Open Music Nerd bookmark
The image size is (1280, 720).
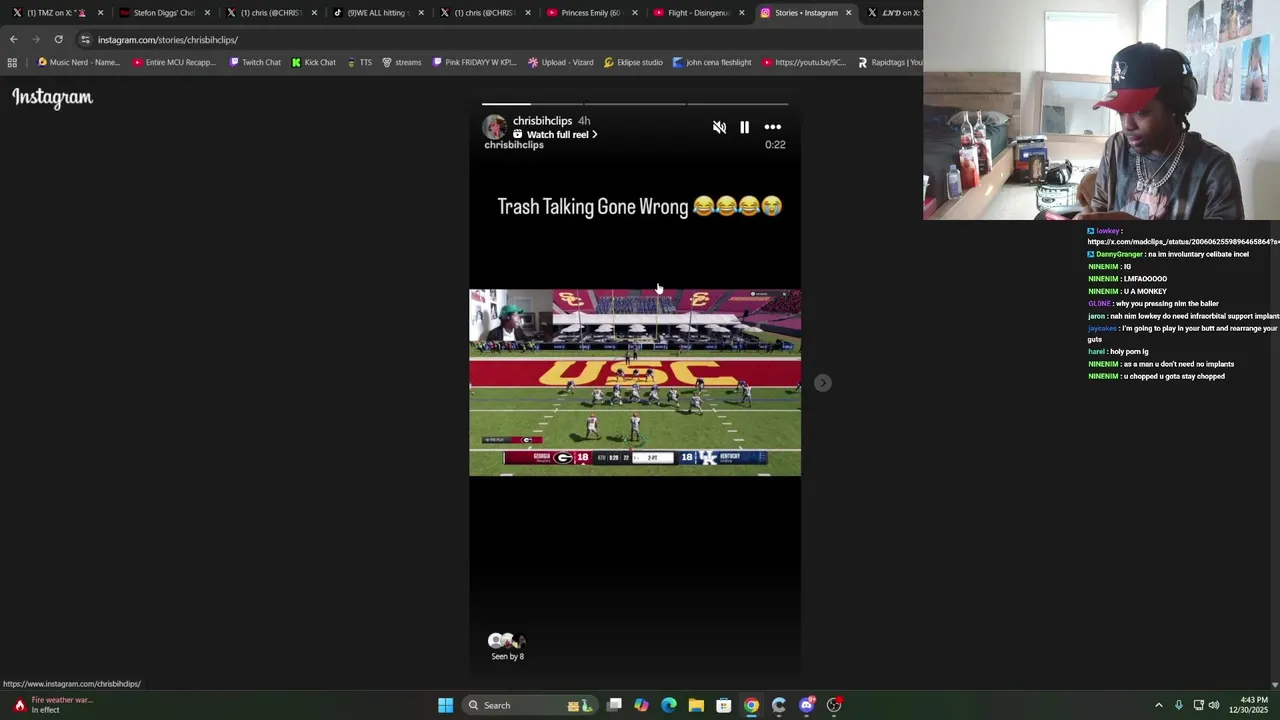coord(78,62)
